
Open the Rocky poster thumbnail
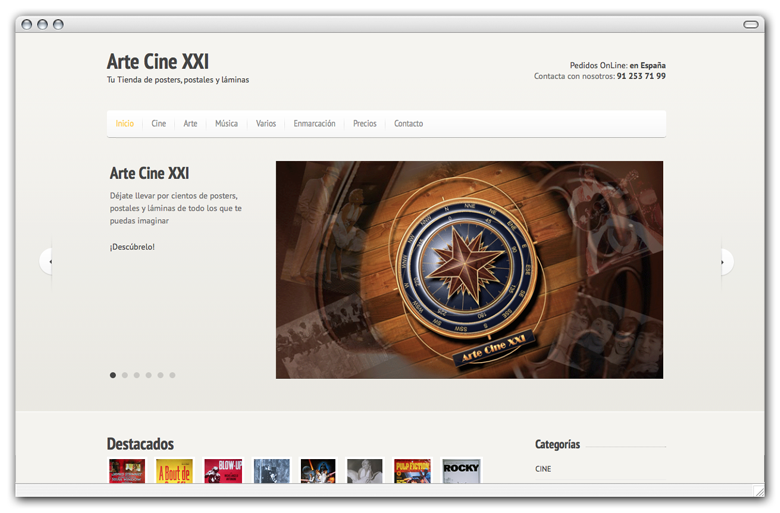[x=461, y=470]
